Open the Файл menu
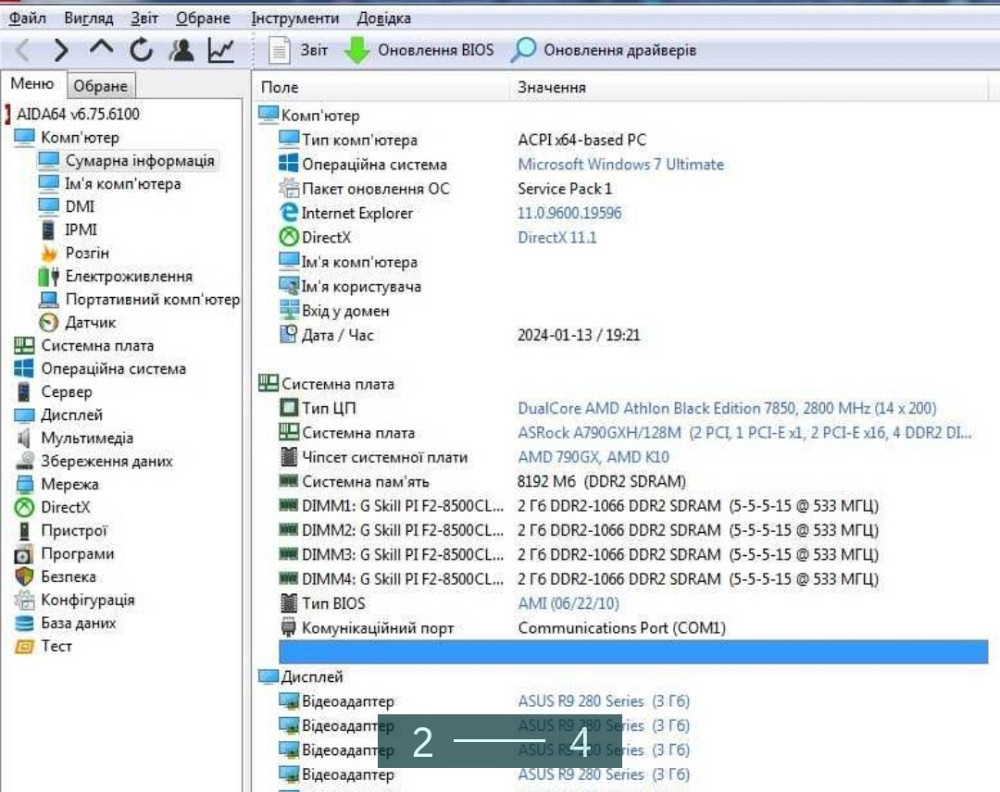1000x792 pixels. click(27, 18)
